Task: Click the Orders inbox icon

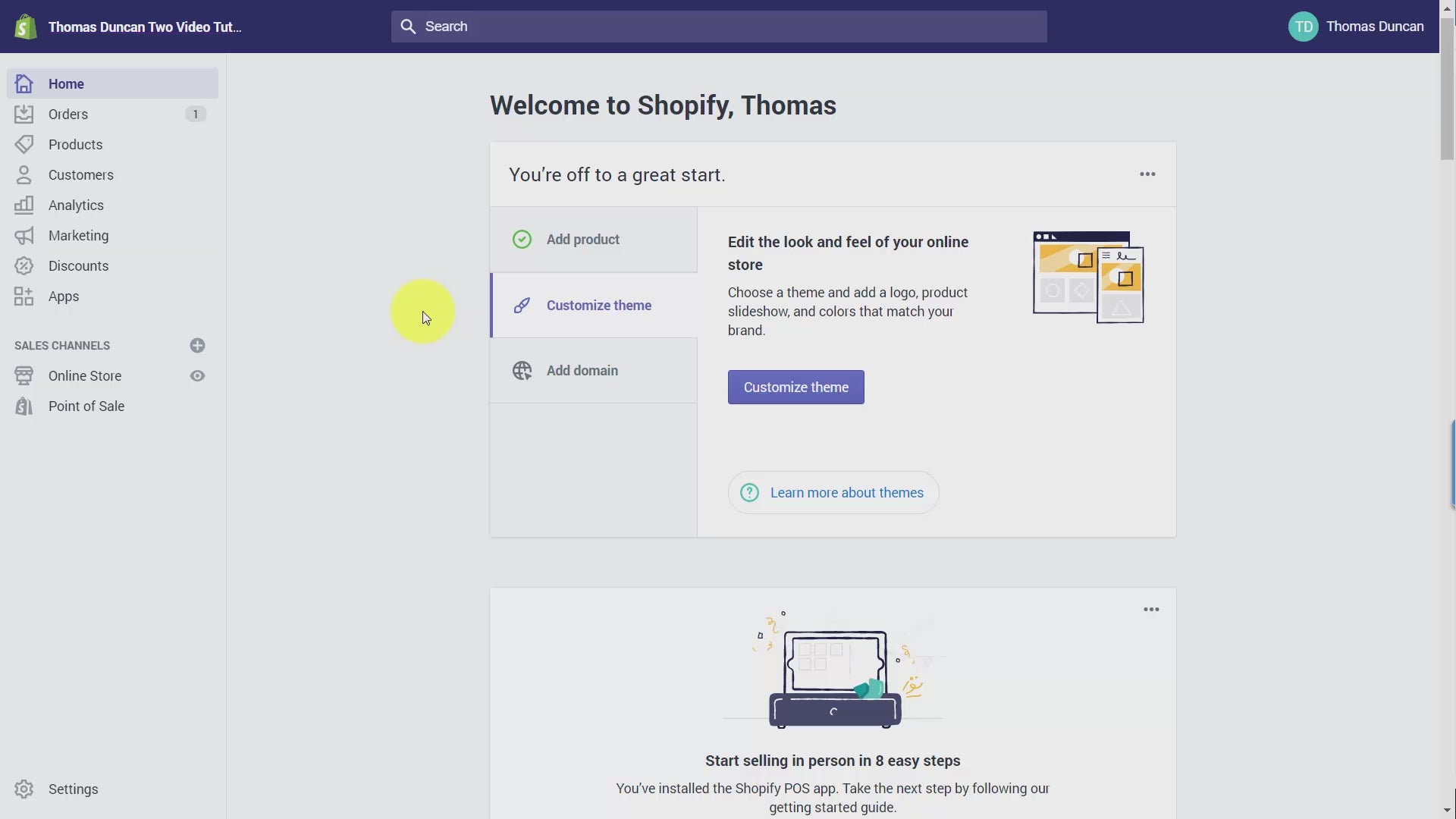Action: point(24,114)
